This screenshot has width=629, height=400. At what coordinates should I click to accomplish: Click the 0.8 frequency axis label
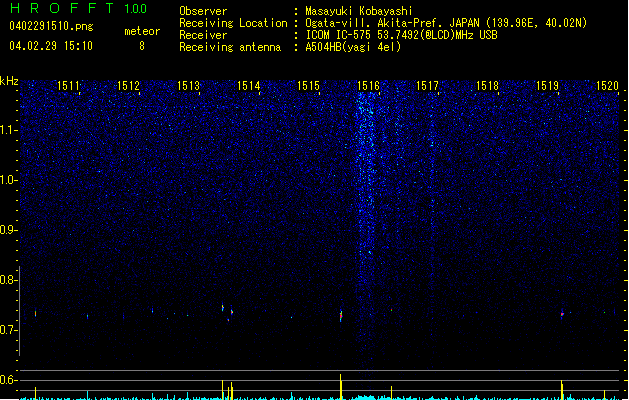(8, 280)
